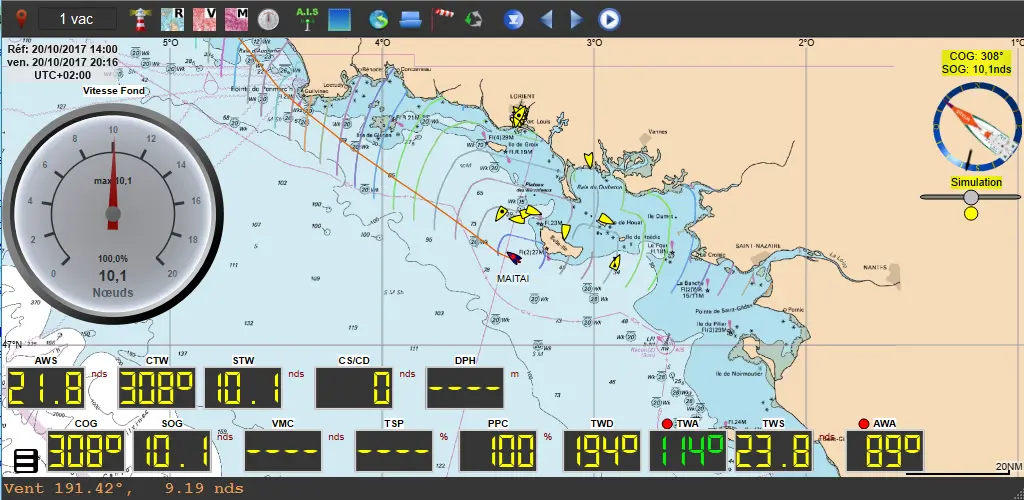Open the round gauge instrument icon
Viewport: 1024px width, 500px height.
(x=268, y=20)
